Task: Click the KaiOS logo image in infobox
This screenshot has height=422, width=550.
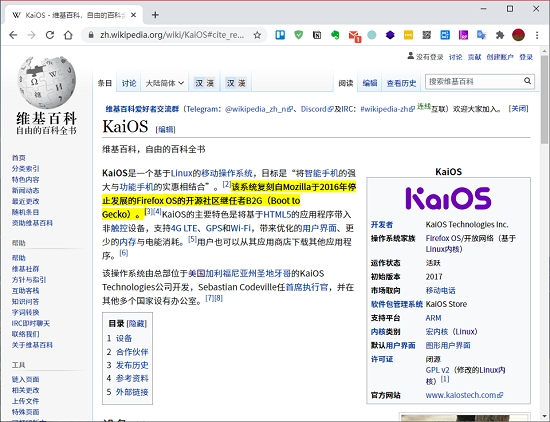Action: (448, 198)
